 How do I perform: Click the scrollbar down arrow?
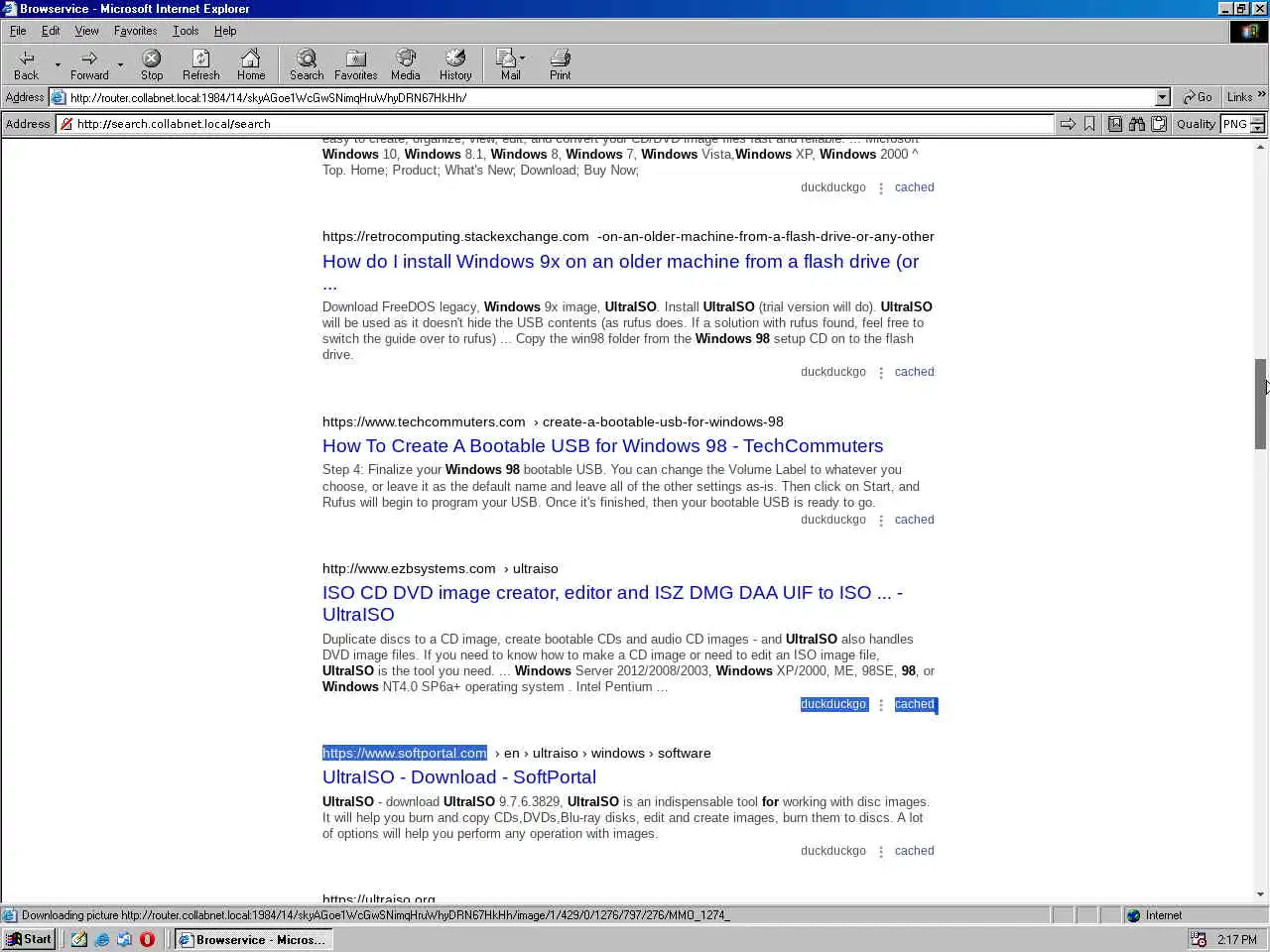[1261, 894]
